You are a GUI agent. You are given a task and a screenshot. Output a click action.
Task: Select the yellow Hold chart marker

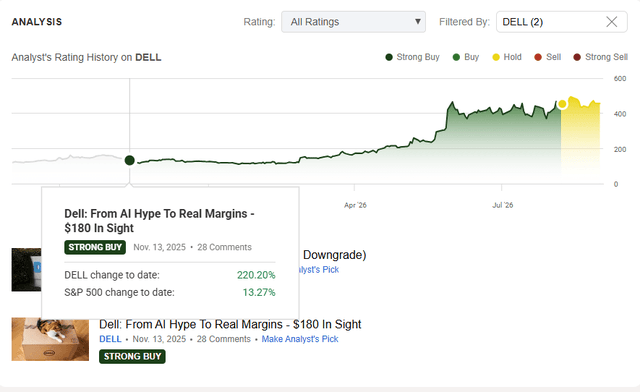pos(562,104)
